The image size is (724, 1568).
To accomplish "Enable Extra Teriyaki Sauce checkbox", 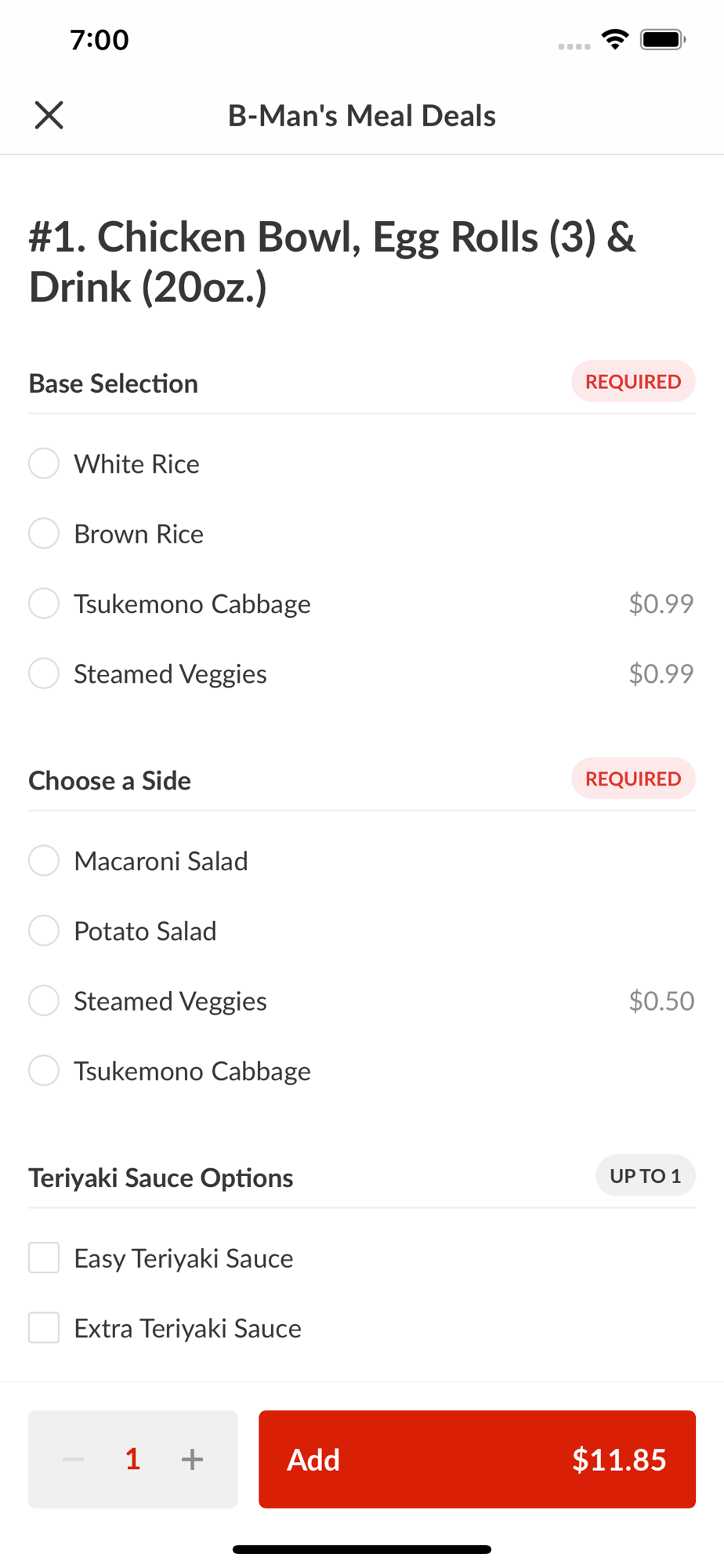I will click(44, 1328).
